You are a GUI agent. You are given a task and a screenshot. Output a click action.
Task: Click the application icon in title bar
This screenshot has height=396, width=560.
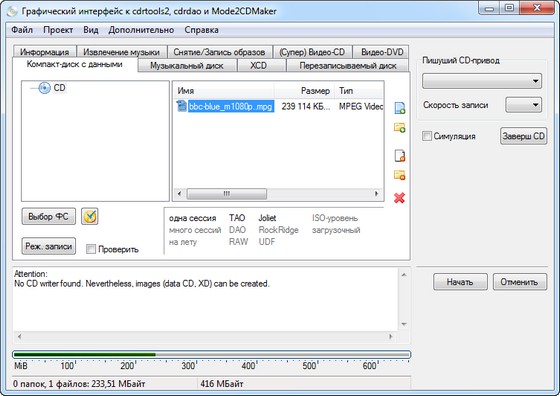point(12,11)
